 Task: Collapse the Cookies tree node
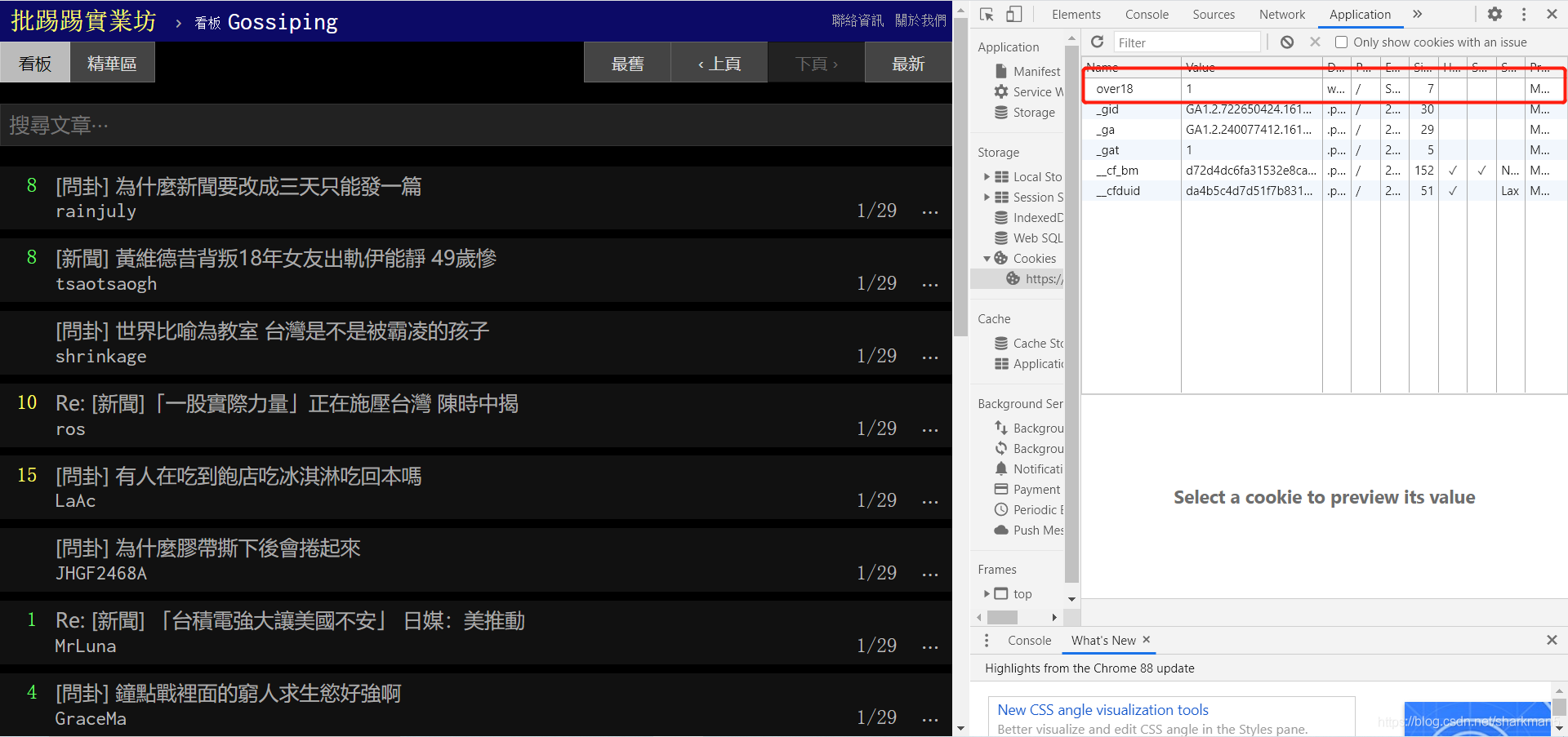pos(987,259)
